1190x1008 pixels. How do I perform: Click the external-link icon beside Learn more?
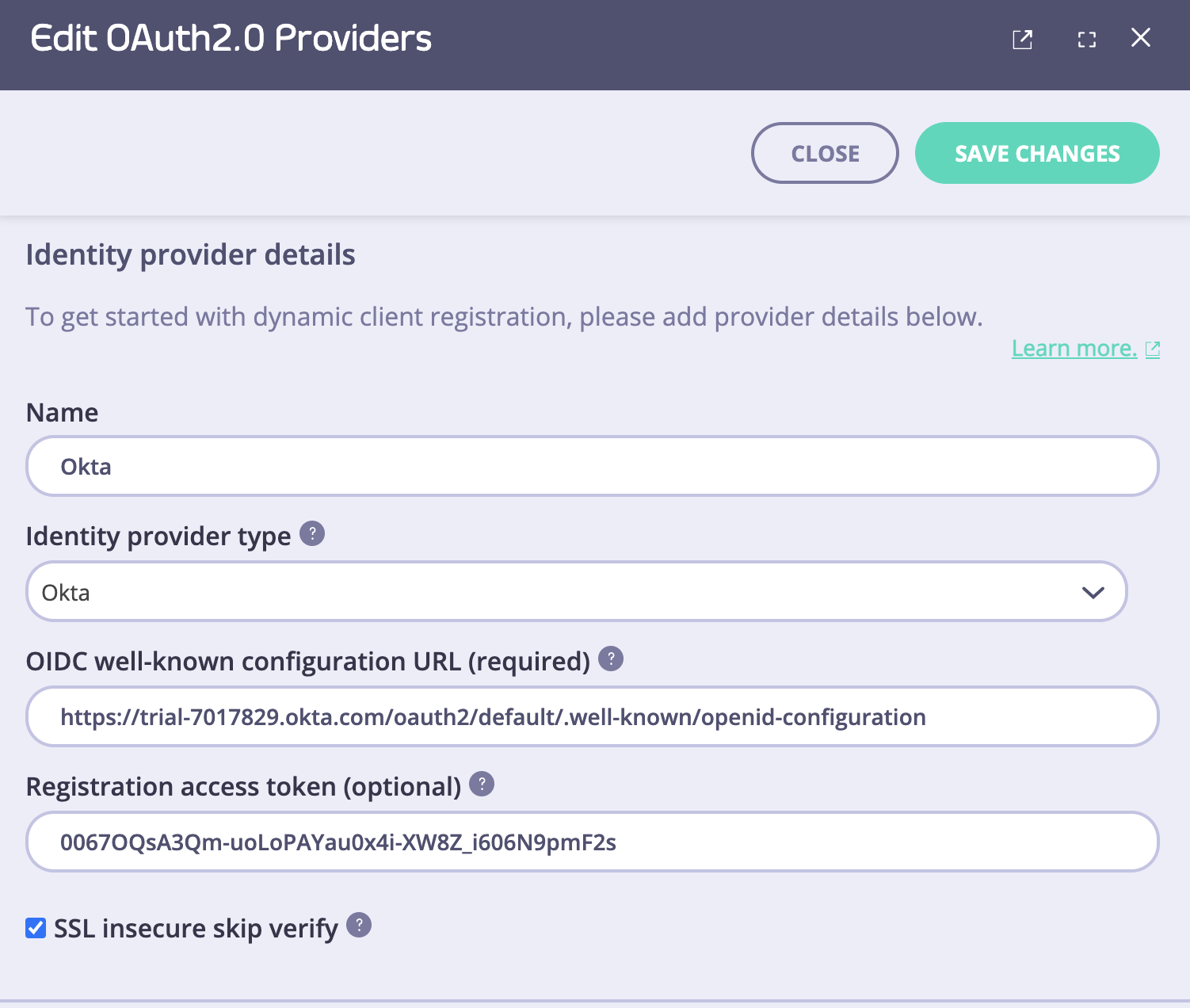tap(1153, 349)
